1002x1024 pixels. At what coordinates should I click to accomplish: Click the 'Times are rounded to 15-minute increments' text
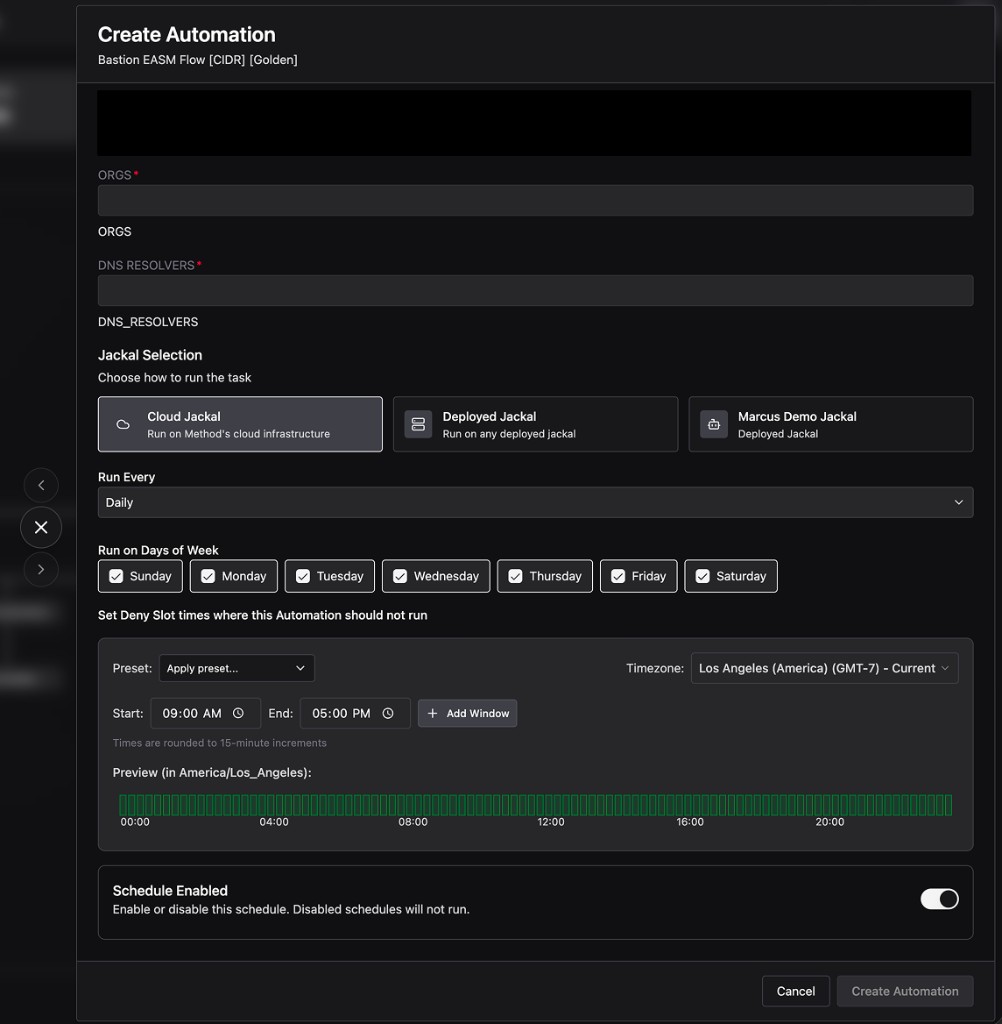(x=219, y=743)
